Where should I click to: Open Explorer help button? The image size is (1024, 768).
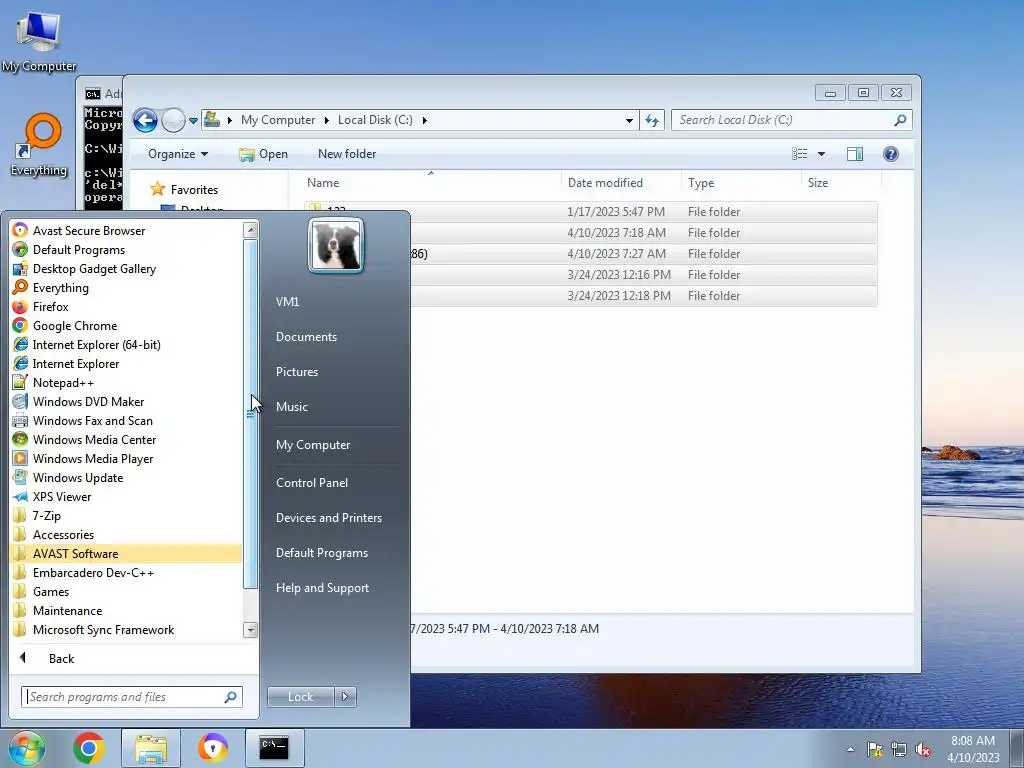(890, 153)
